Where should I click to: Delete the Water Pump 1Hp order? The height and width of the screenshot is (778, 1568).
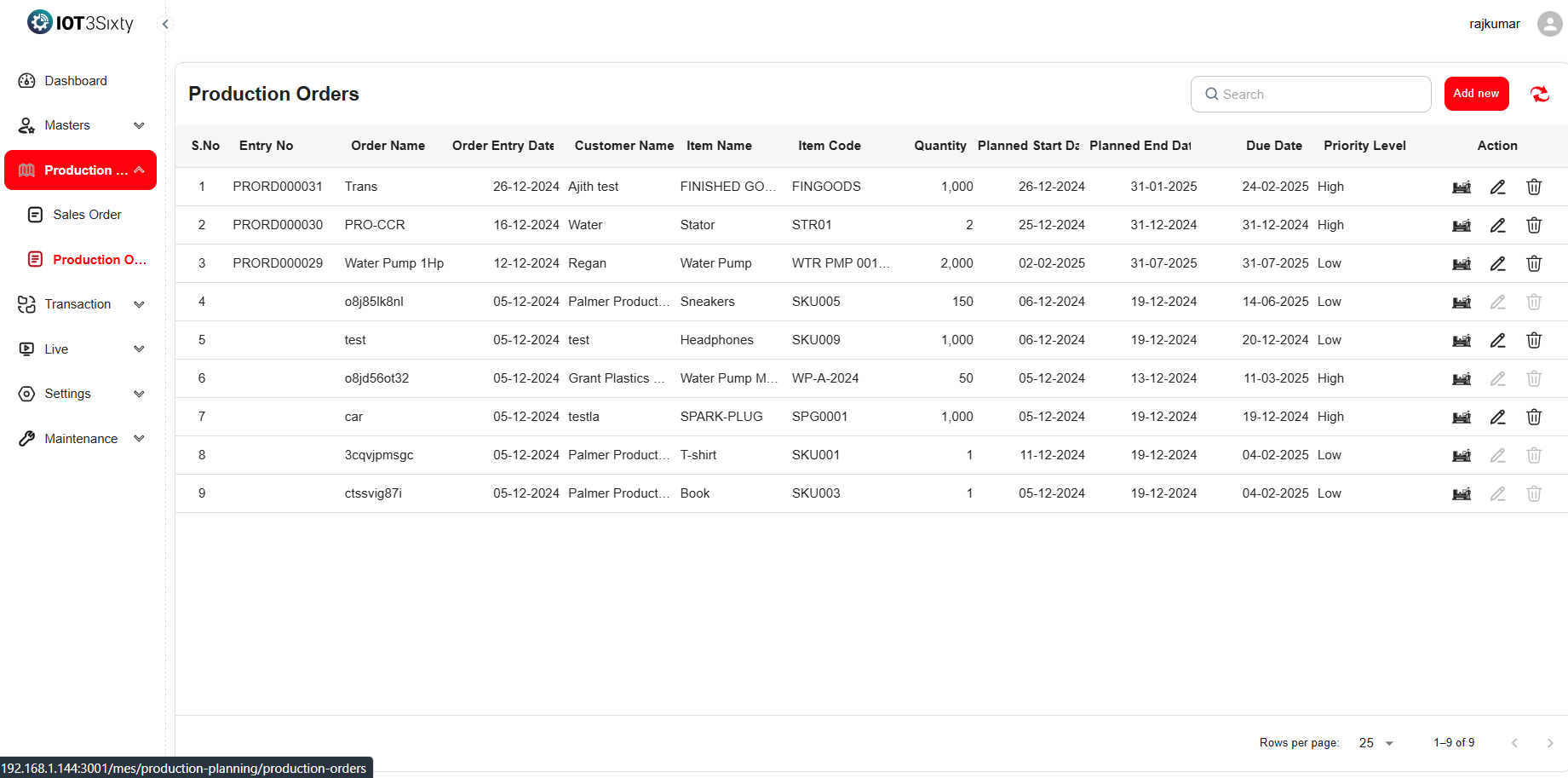coord(1533,264)
